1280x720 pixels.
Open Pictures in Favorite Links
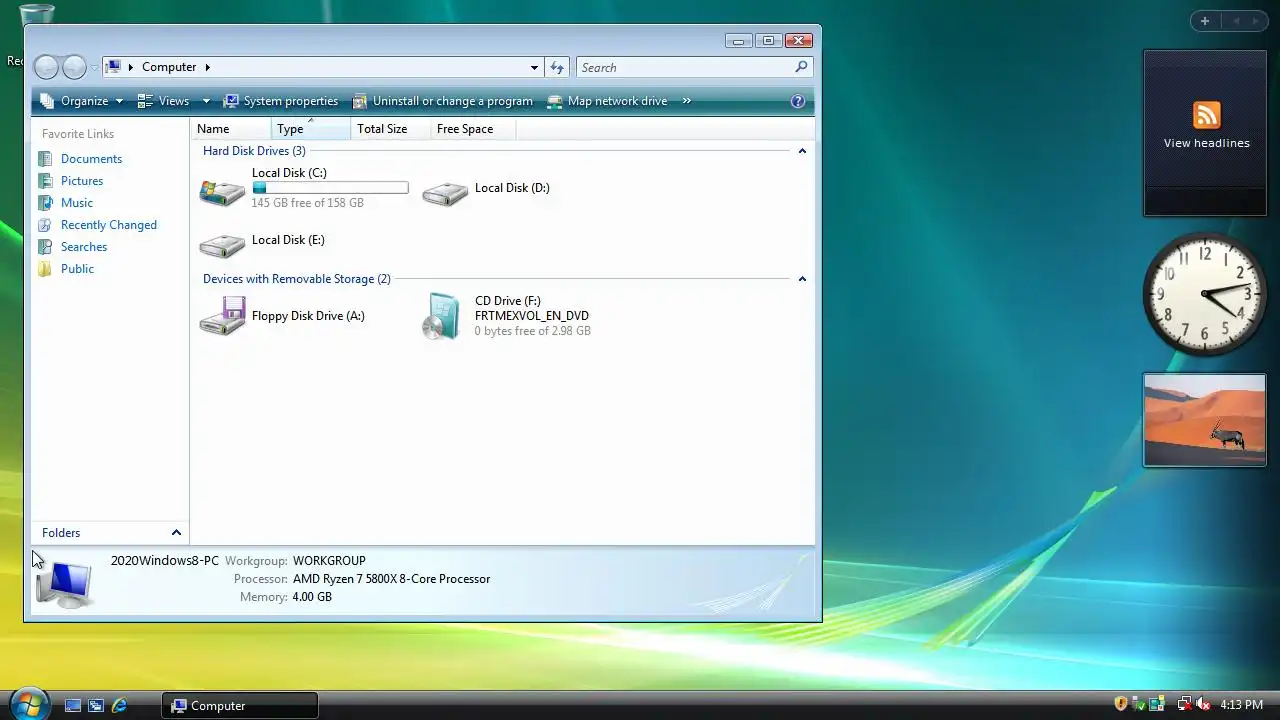pos(82,181)
